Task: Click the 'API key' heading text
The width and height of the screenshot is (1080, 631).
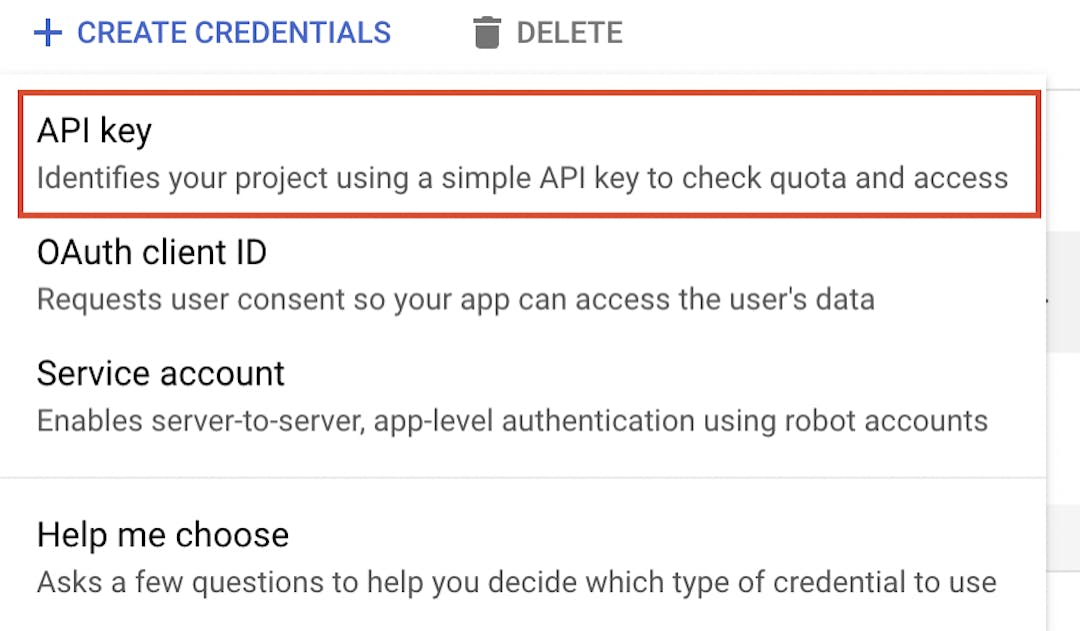Action: [94, 131]
